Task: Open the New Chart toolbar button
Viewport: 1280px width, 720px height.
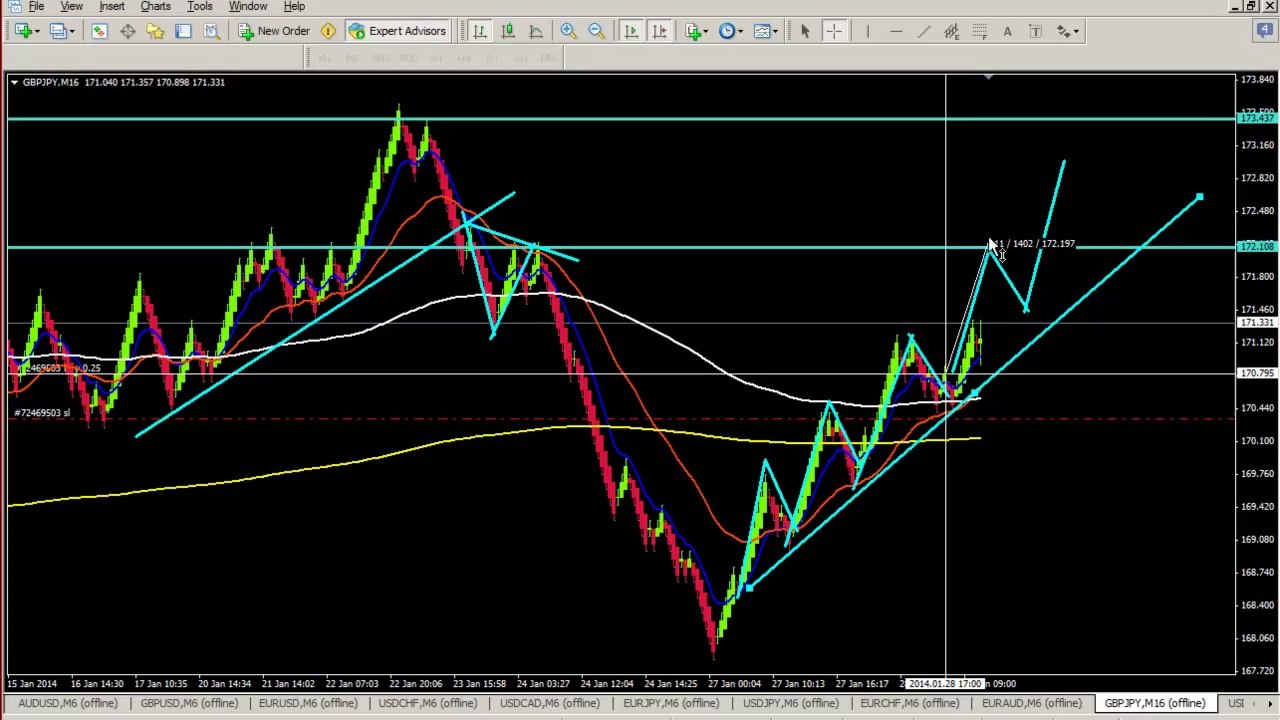Action: (x=21, y=31)
